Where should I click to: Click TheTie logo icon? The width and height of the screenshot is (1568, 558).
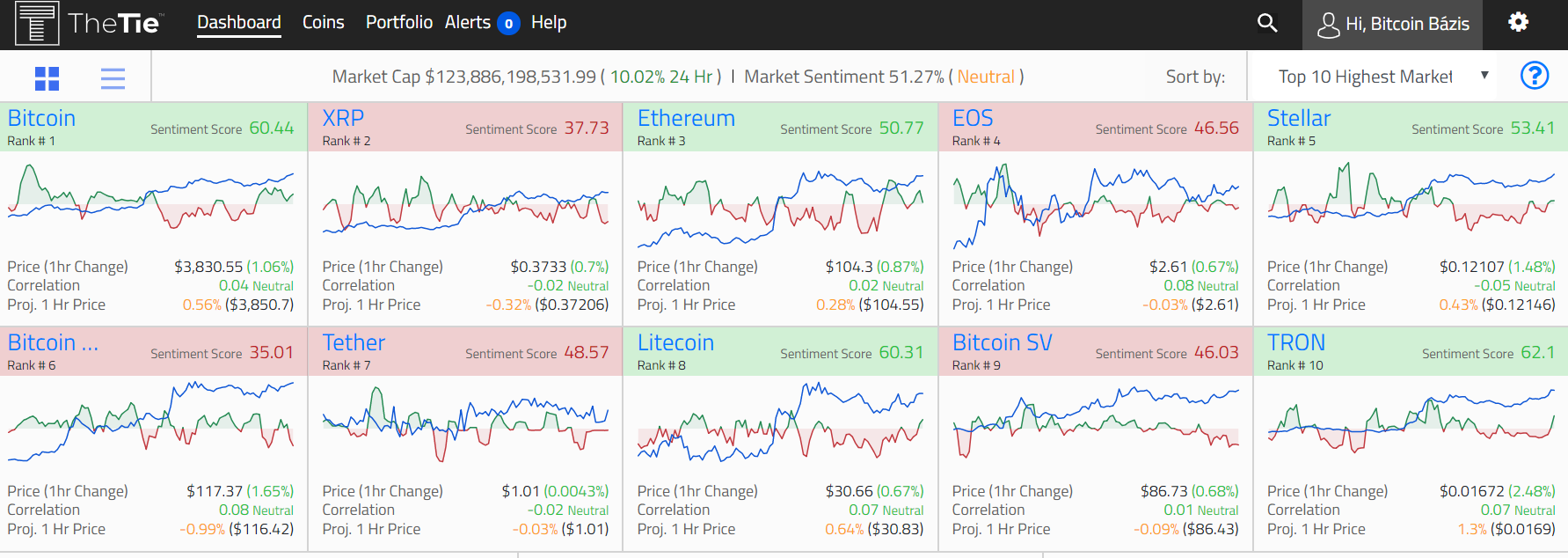[x=37, y=24]
